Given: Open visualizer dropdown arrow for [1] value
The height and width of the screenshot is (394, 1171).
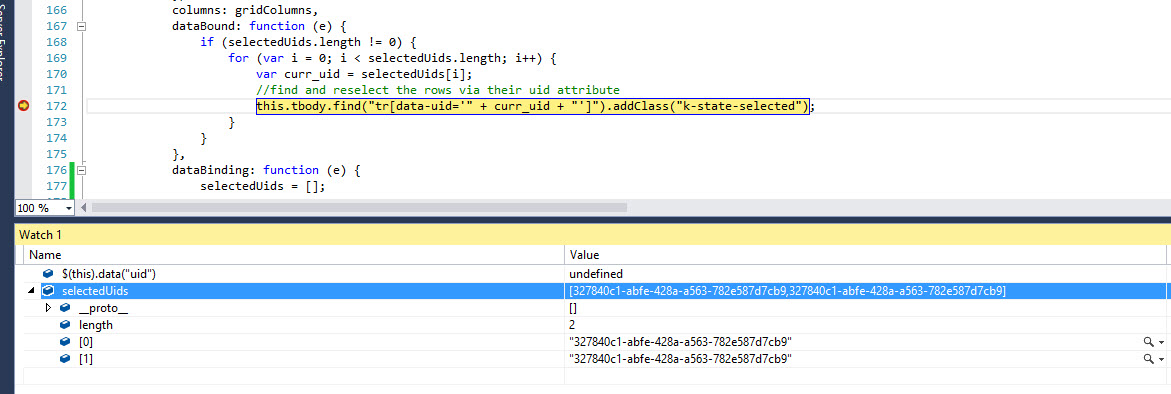Looking at the screenshot, I should 1161,360.
